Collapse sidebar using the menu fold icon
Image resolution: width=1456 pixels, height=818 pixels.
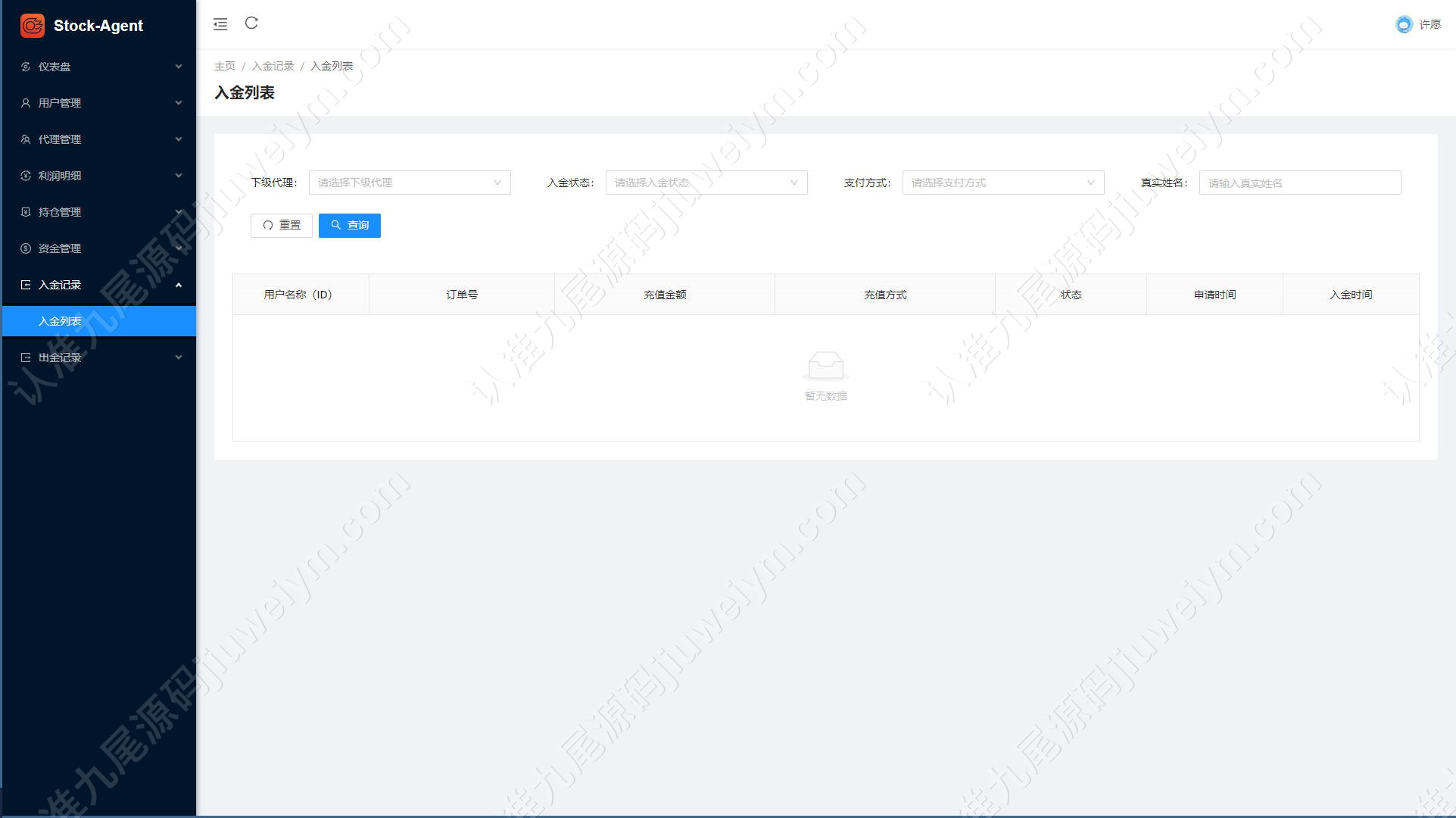coord(220,24)
